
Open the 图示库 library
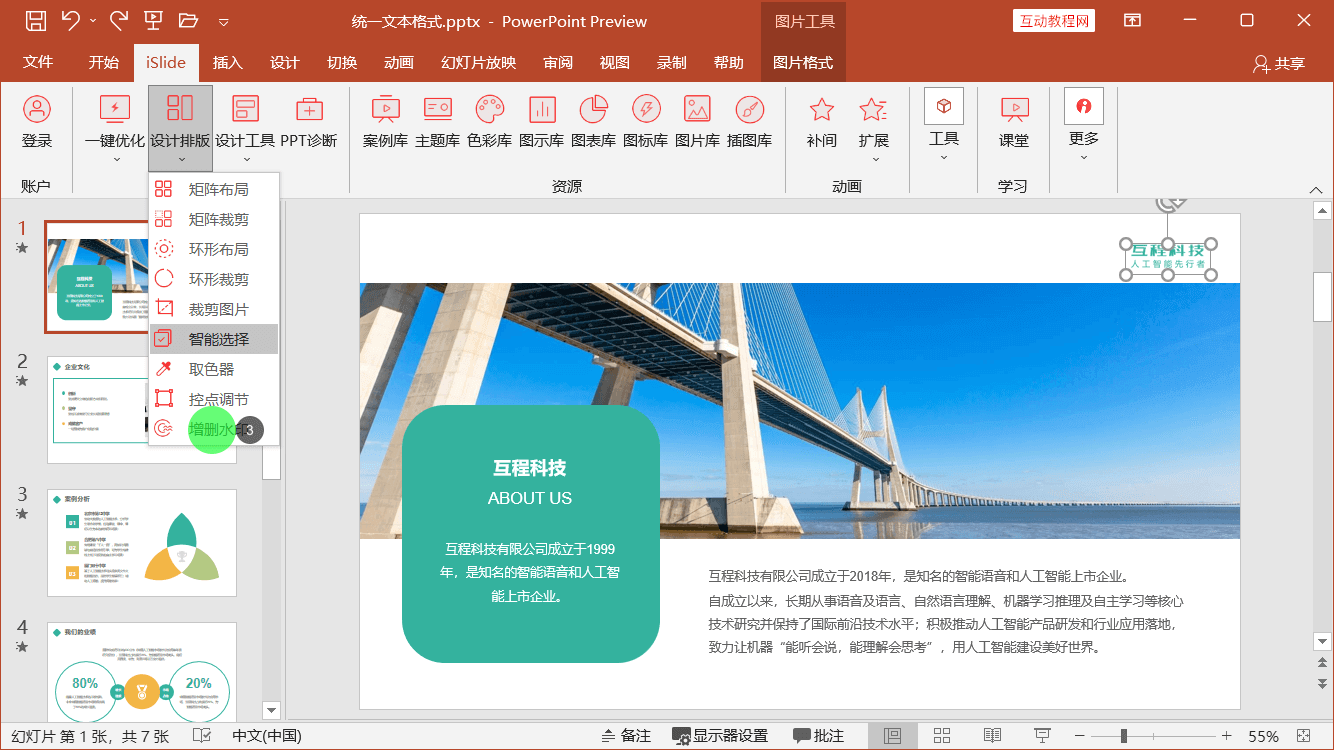coord(541,122)
